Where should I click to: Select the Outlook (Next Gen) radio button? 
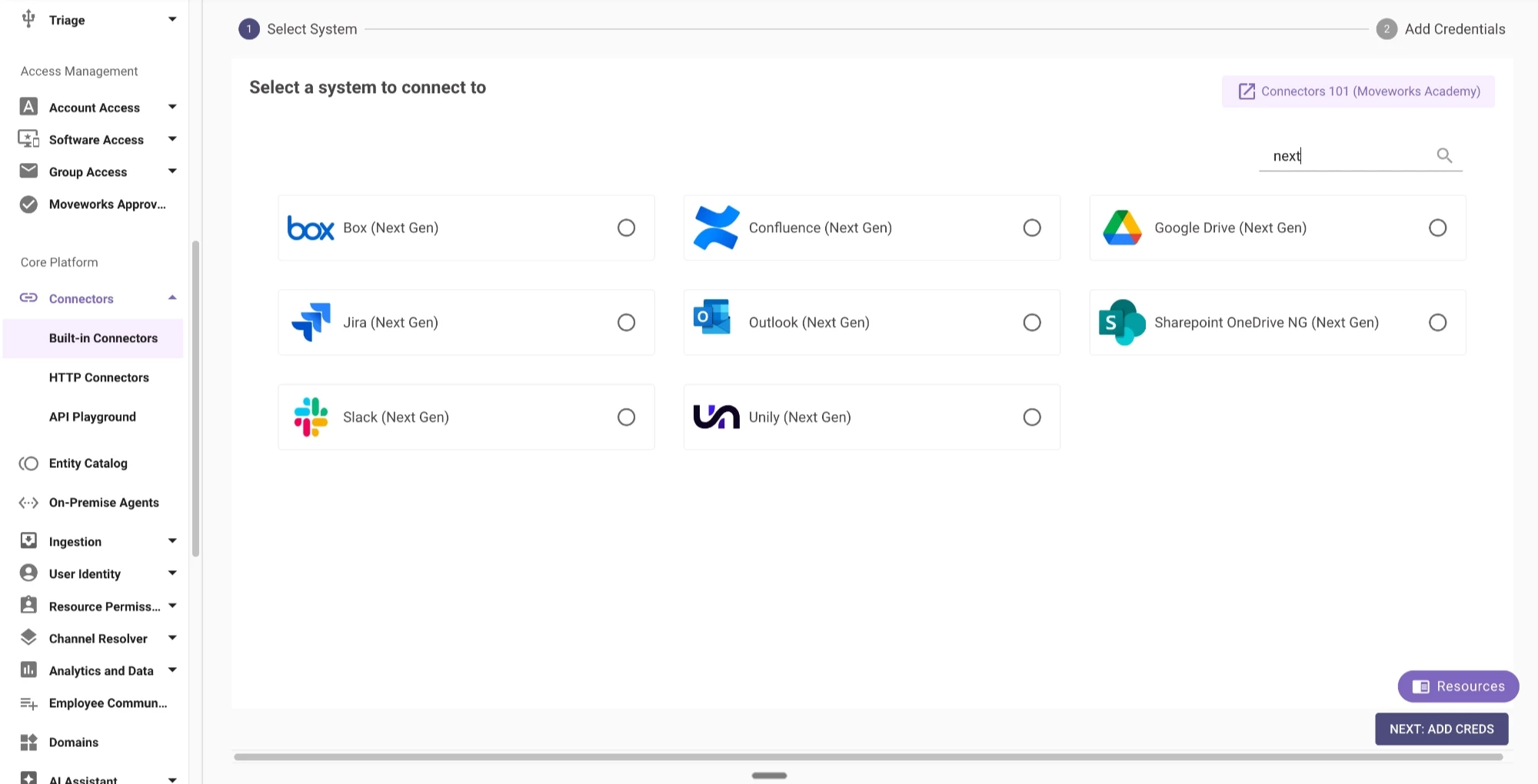click(x=1032, y=322)
